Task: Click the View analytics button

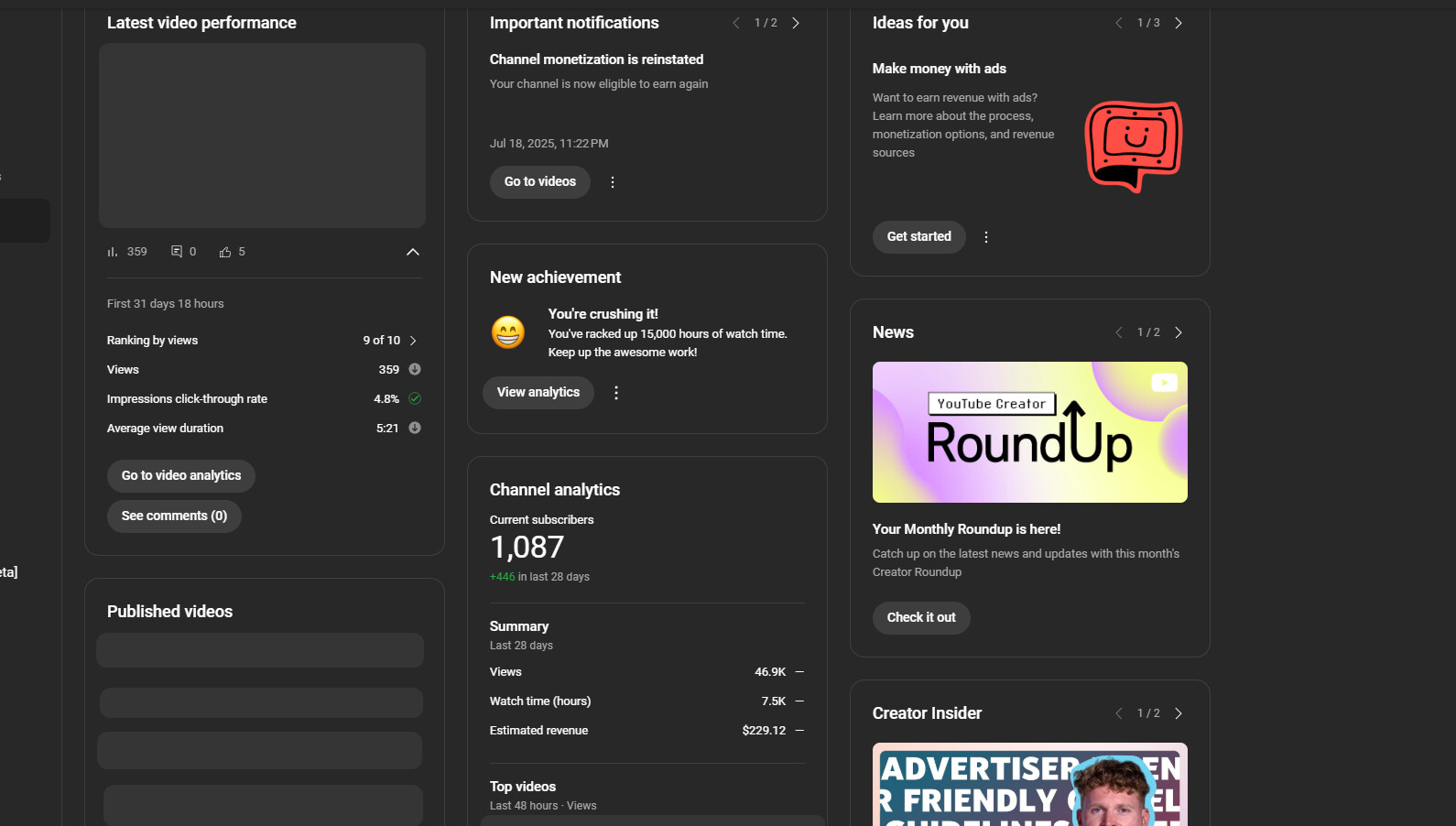Action: coord(538,393)
